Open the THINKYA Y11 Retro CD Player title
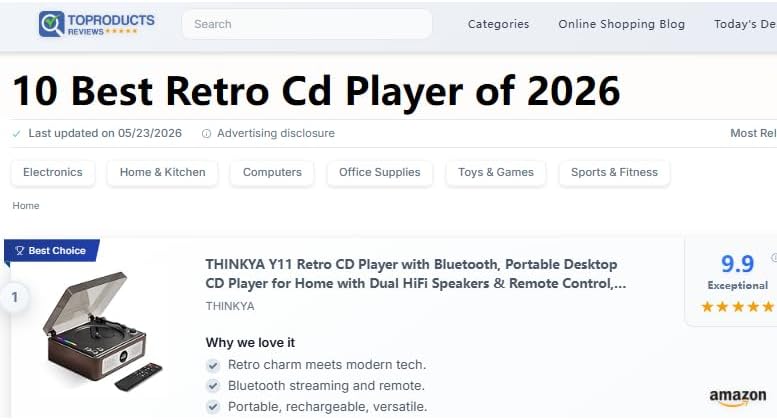The width and height of the screenshot is (777, 420). click(x=416, y=274)
